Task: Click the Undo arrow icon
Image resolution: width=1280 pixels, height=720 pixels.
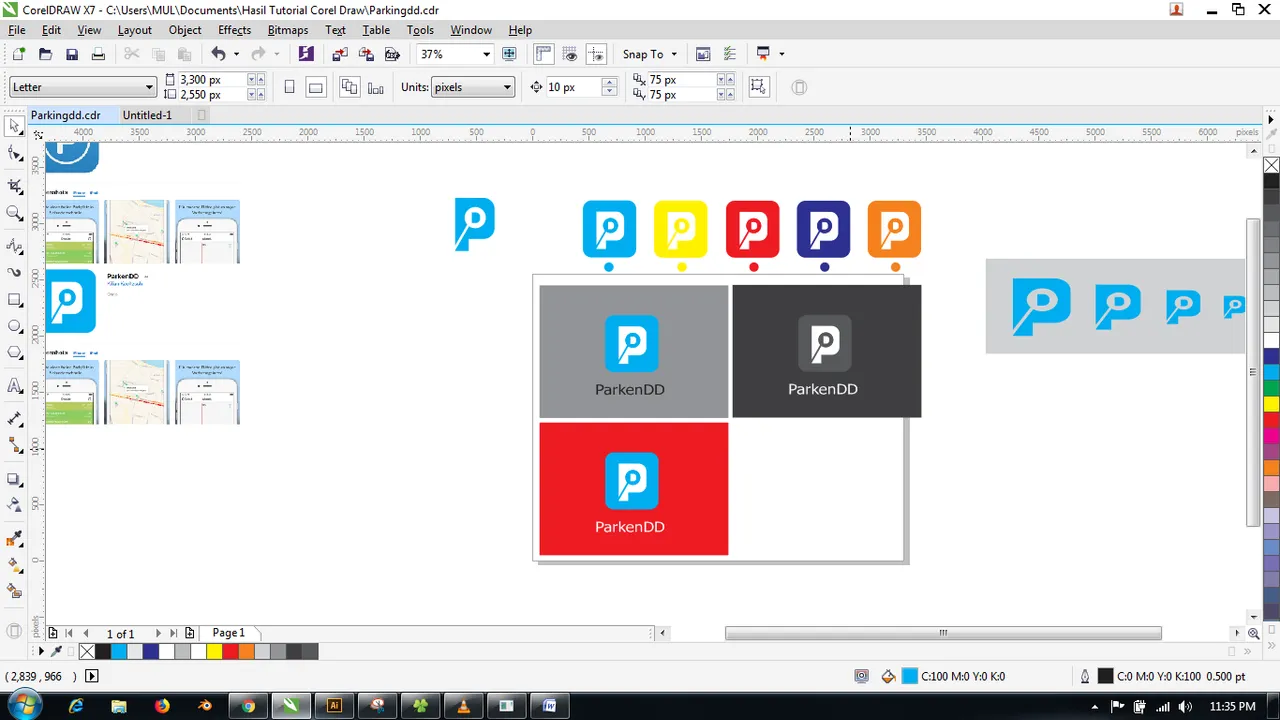Action: [x=218, y=54]
